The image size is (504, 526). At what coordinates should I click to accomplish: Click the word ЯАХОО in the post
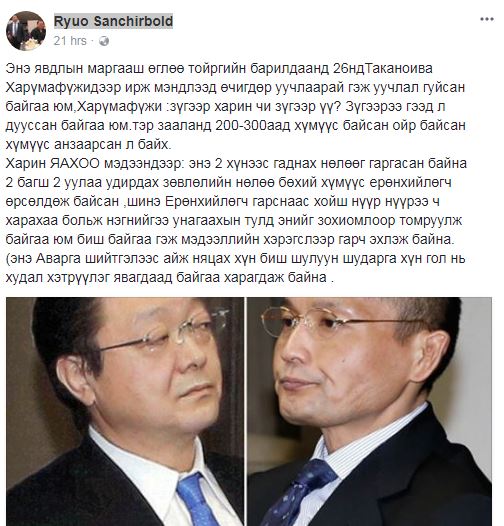(75, 164)
